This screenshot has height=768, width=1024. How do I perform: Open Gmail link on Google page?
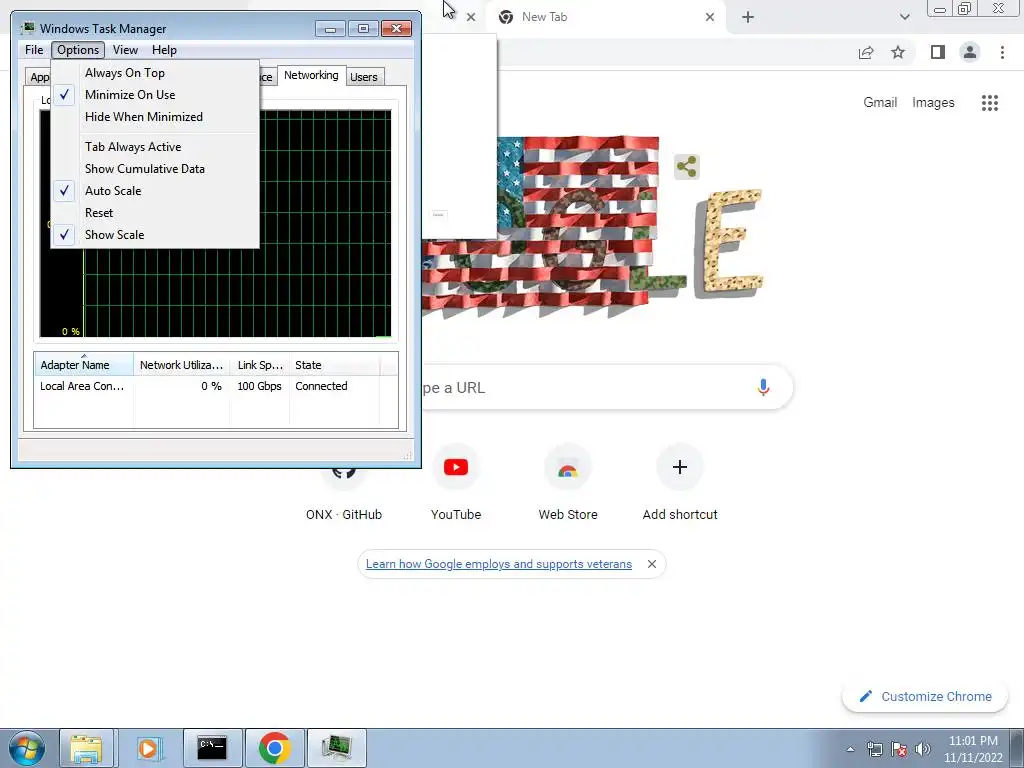[880, 103]
